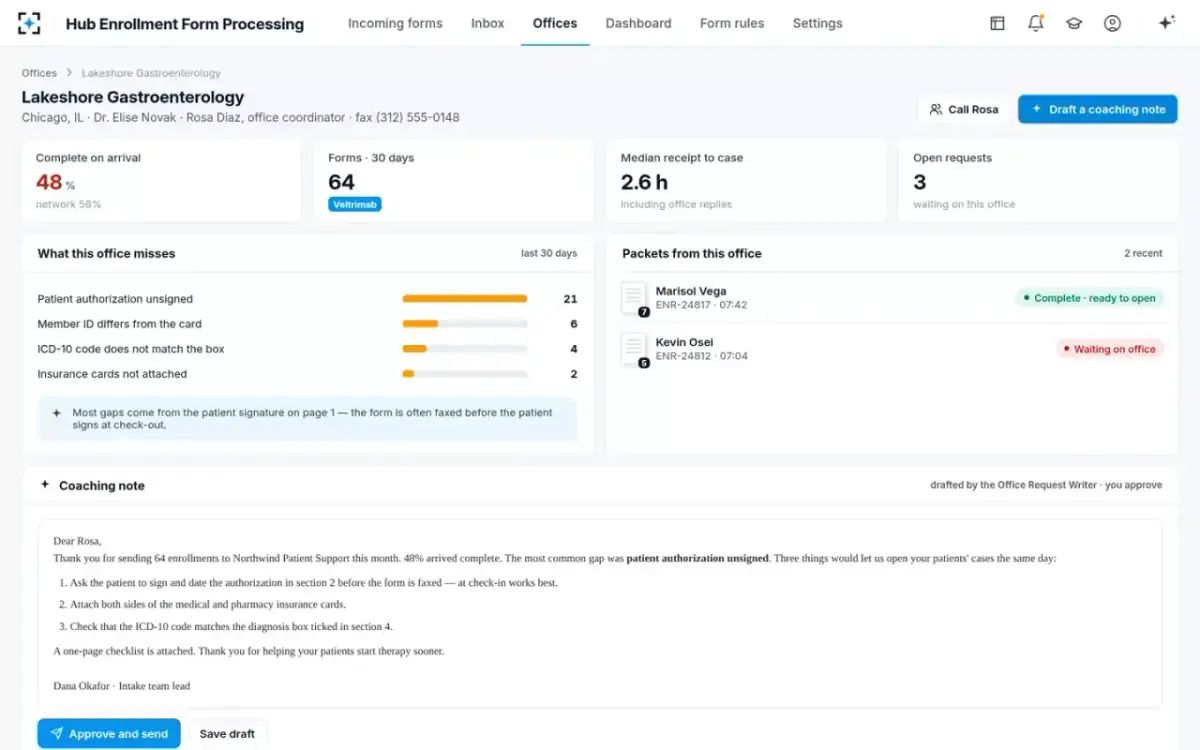The width and height of the screenshot is (1200, 750).
Task: Click Draft a coaching note button
Action: (x=1098, y=109)
